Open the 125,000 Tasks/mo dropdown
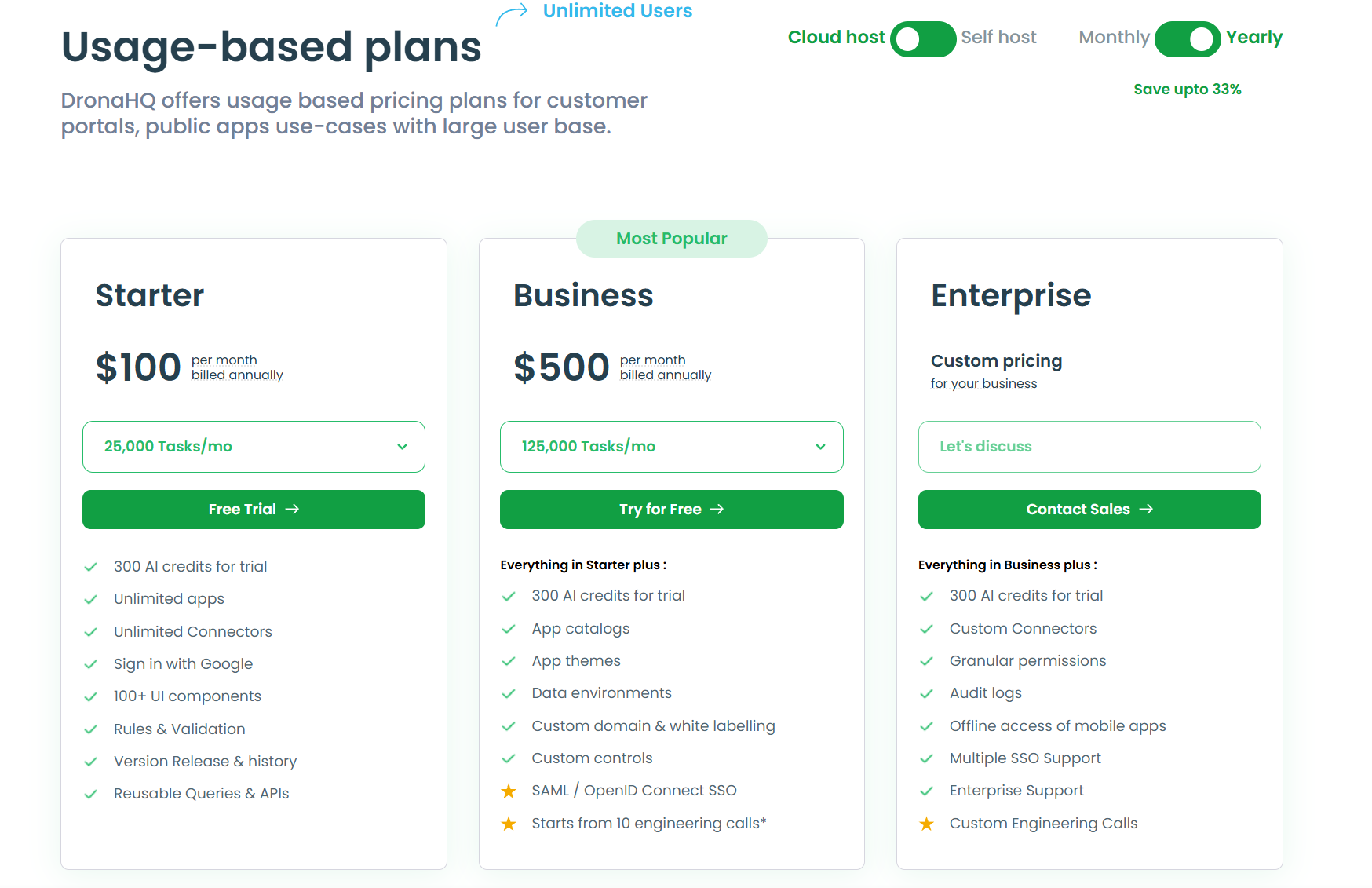This screenshot has width=1372, height=888. [x=672, y=447]
